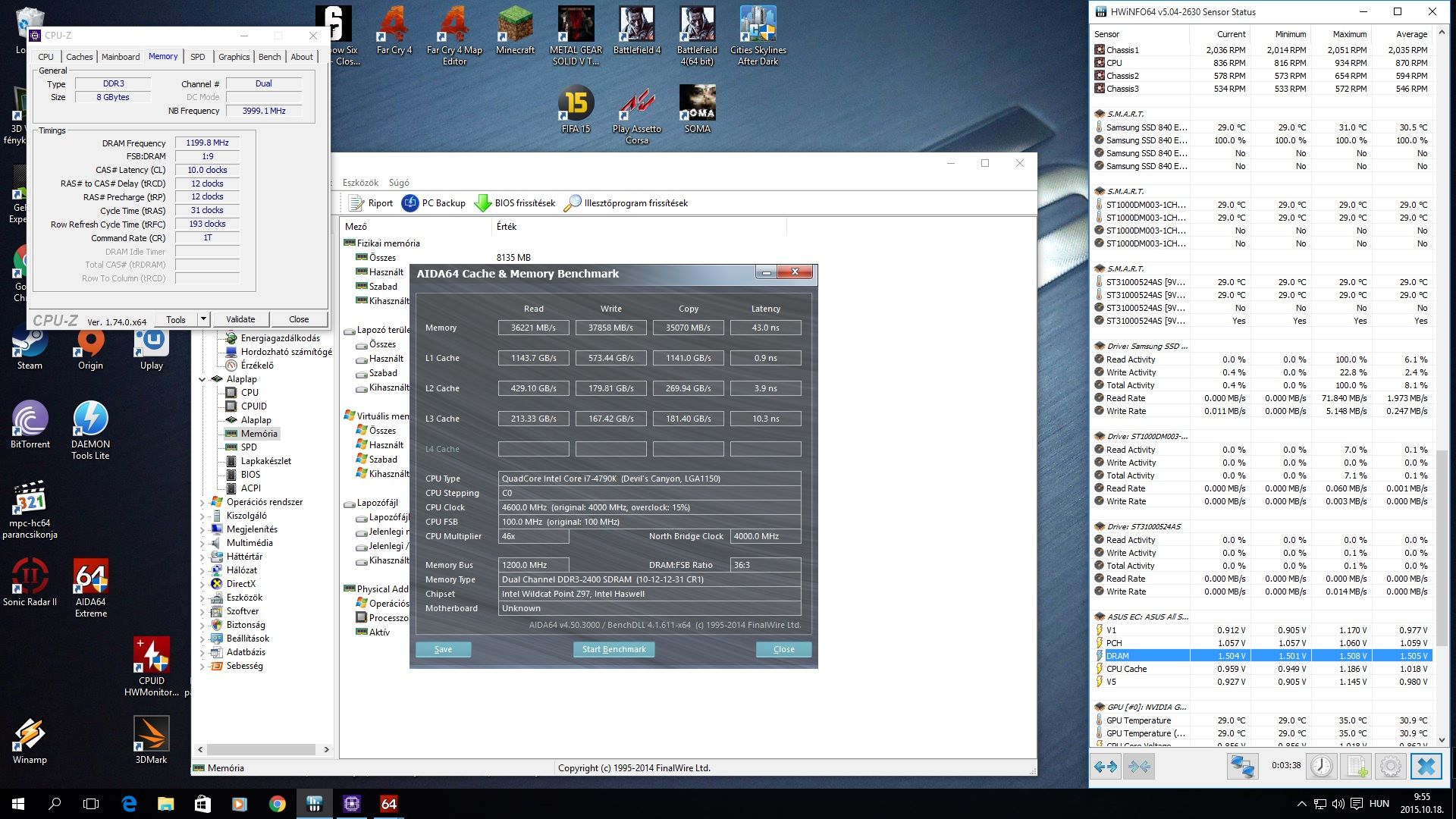This screenshot has width=1456, height=819.
Task: Open Illesztőprogram frissítések toolbar item
Action: click(626, 203)
